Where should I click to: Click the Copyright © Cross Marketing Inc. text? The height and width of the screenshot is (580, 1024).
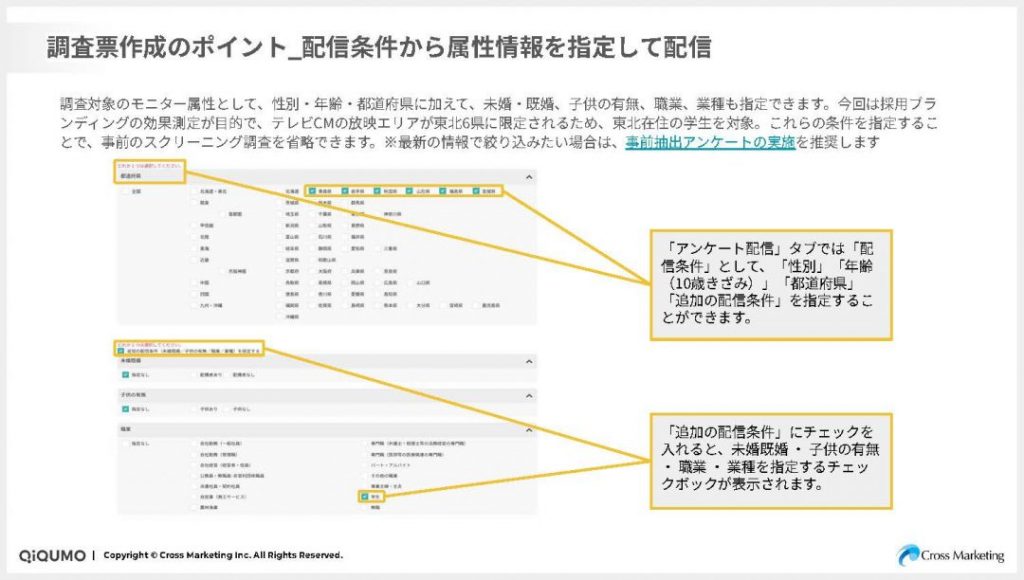(x=223, y=555)
